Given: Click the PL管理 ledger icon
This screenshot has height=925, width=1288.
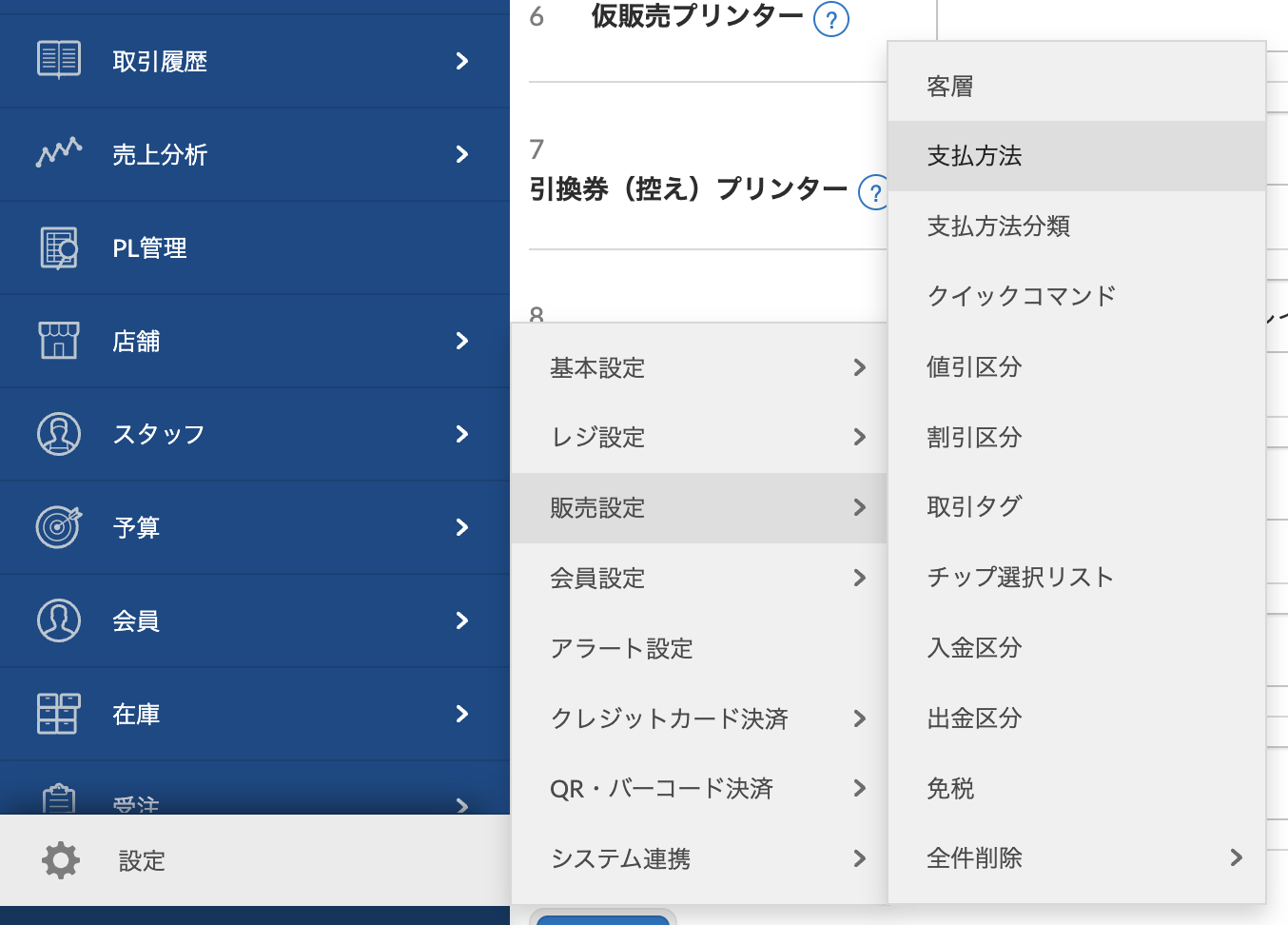Looking at the screenshot, I should (x=58, y=247).
